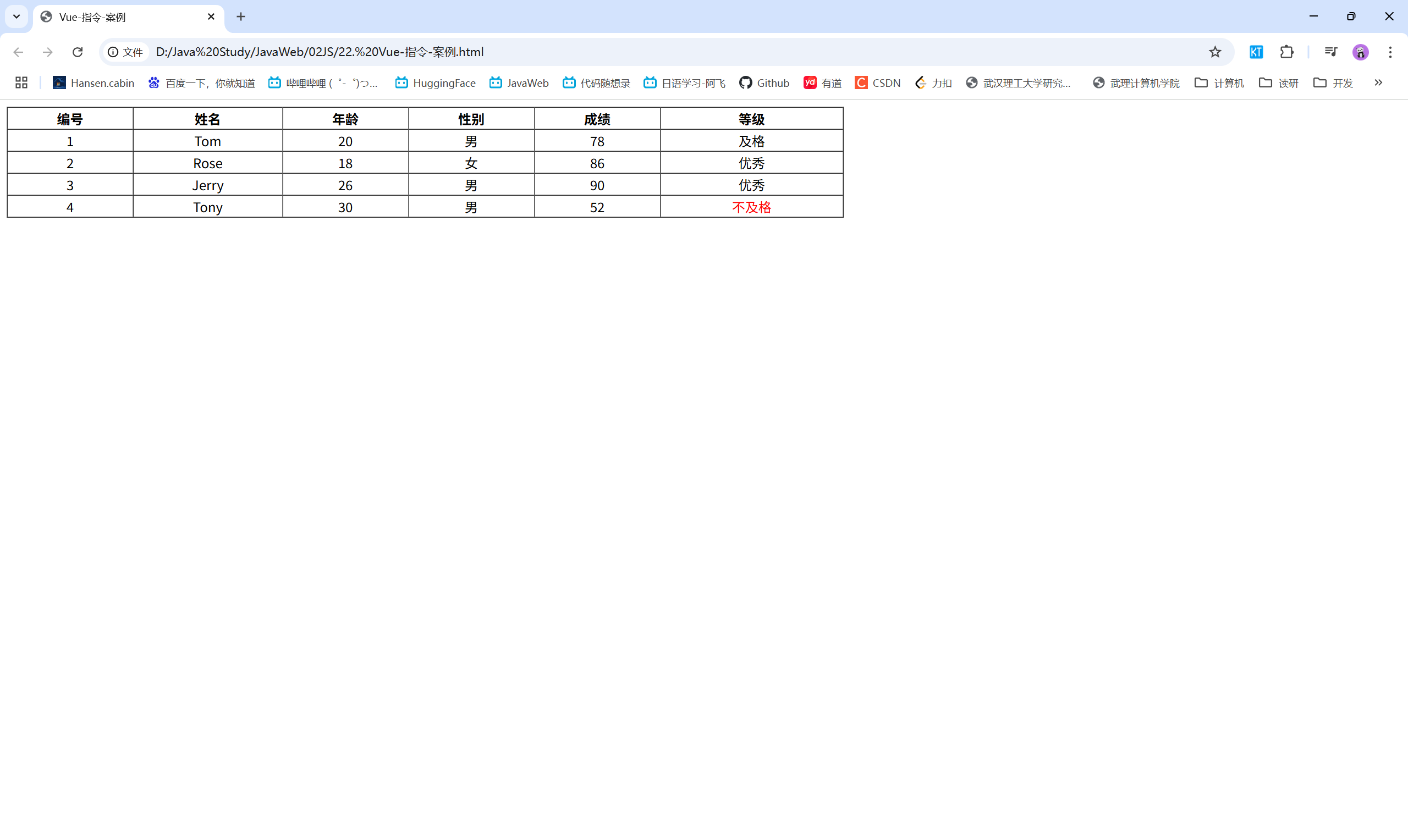This screenshot has height=840, width=1408.
Task: Click the blue KT extension icon
Action: click(1256, 52)
